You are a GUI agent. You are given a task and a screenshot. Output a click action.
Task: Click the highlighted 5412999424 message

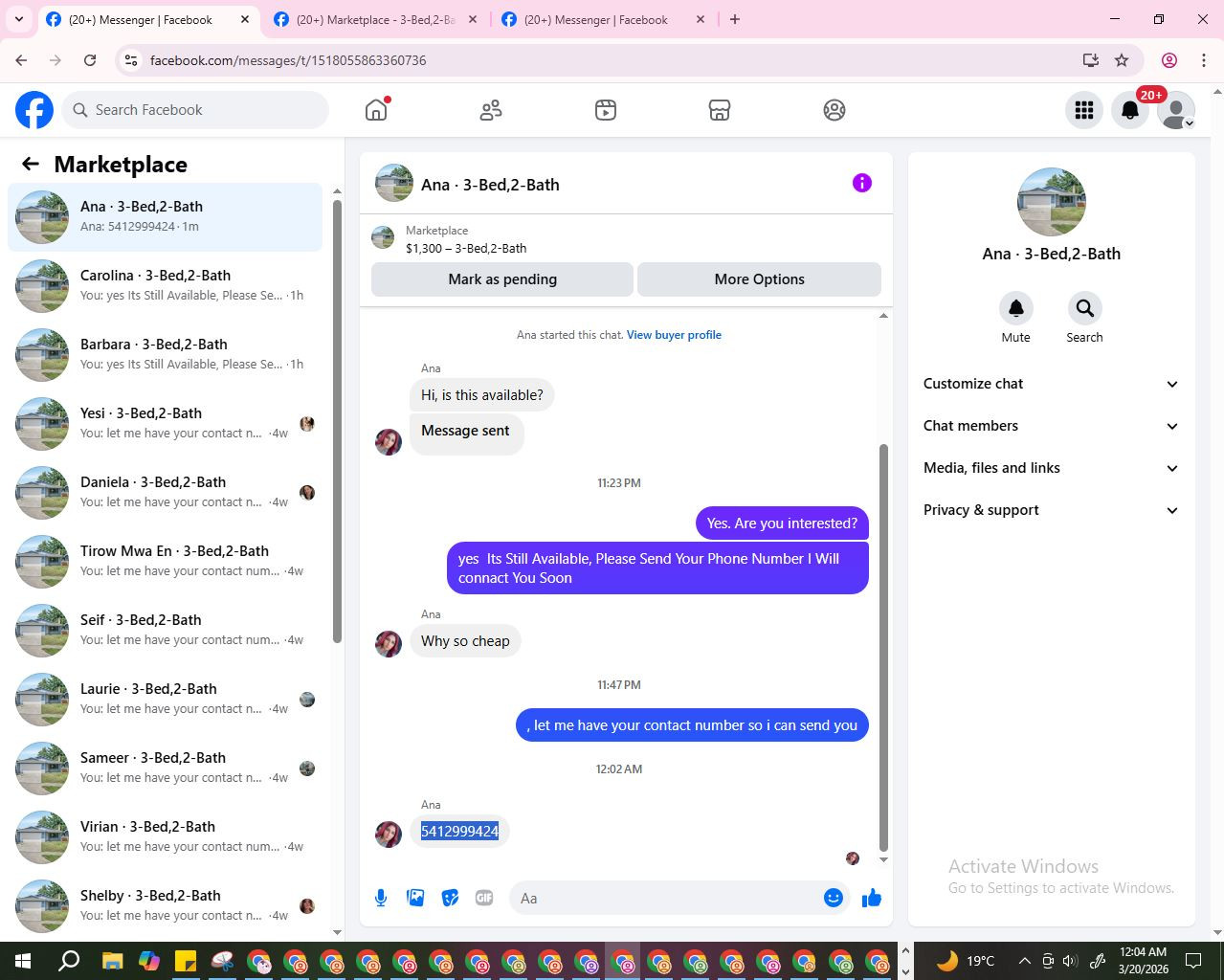[459, 831]
